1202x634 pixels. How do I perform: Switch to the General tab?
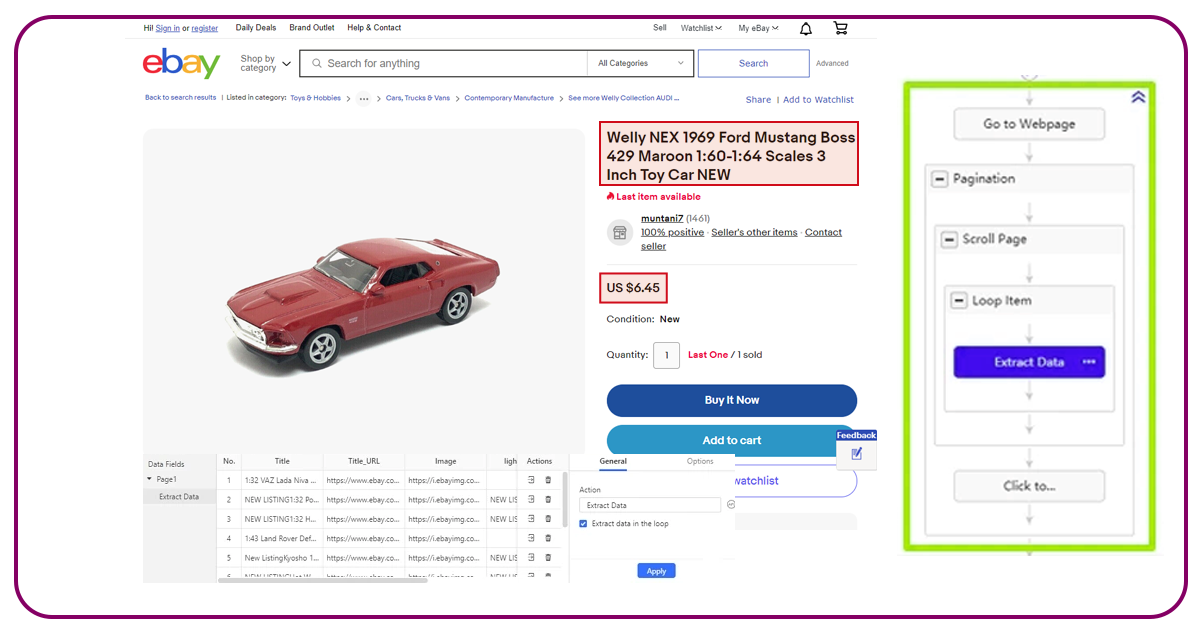[613, 461]
